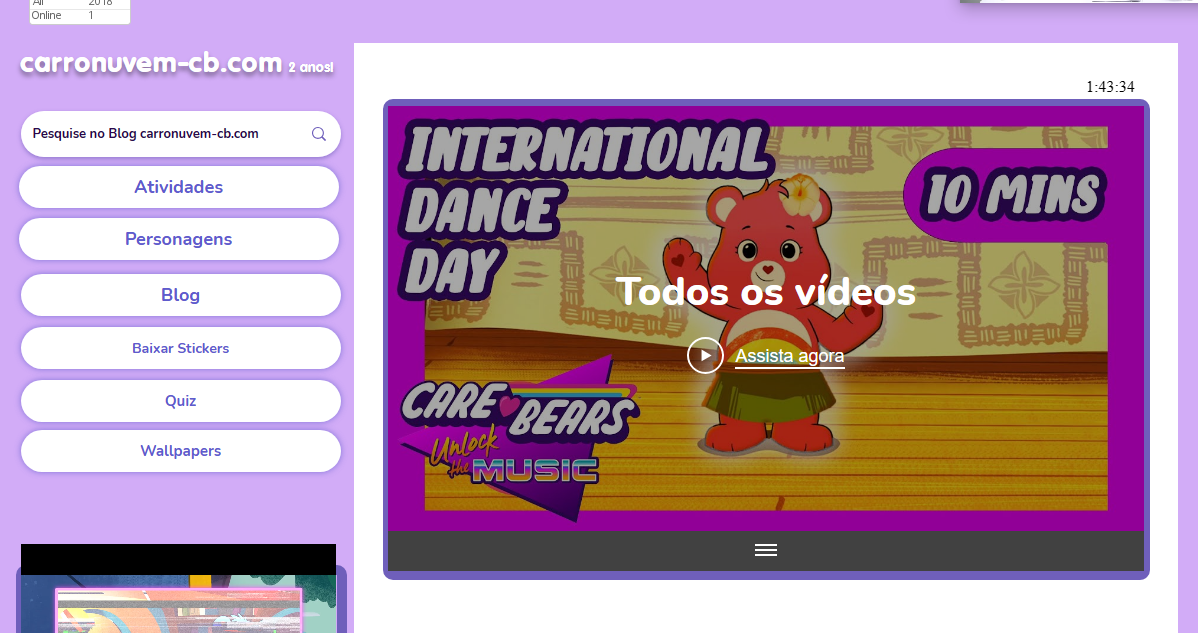Focus the blog search field
Viewport: 1198px width, 633px height.
click(x=180, y=134)
